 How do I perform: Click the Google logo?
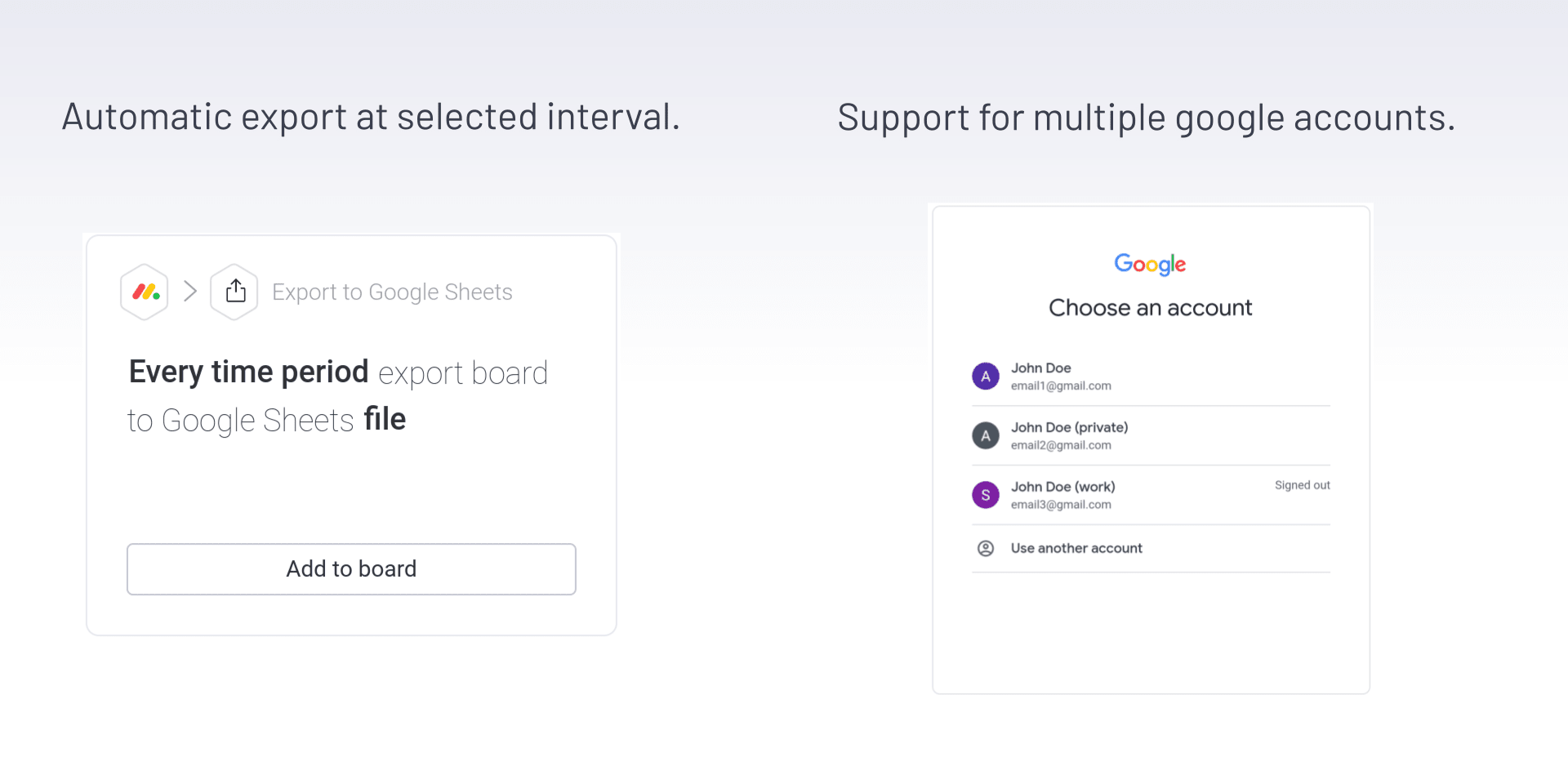(1150, 264)
